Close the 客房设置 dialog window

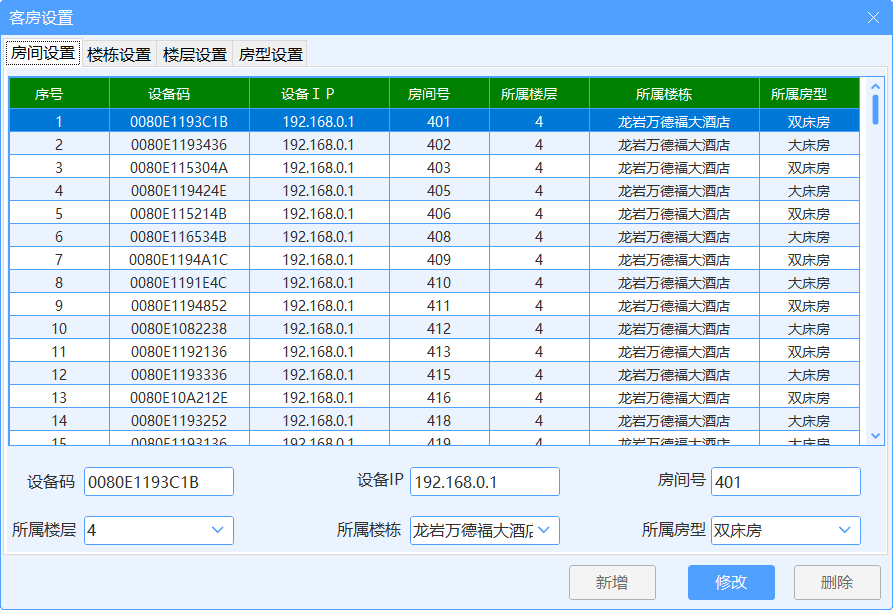pyautogui.click(x=872, y=17)
